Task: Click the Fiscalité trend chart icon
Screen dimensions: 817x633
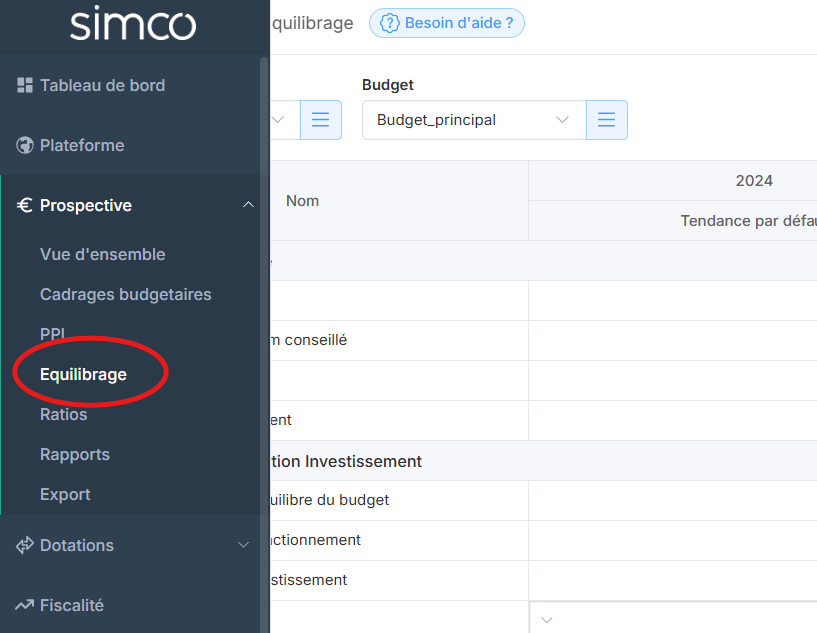Action: point(25,605)
